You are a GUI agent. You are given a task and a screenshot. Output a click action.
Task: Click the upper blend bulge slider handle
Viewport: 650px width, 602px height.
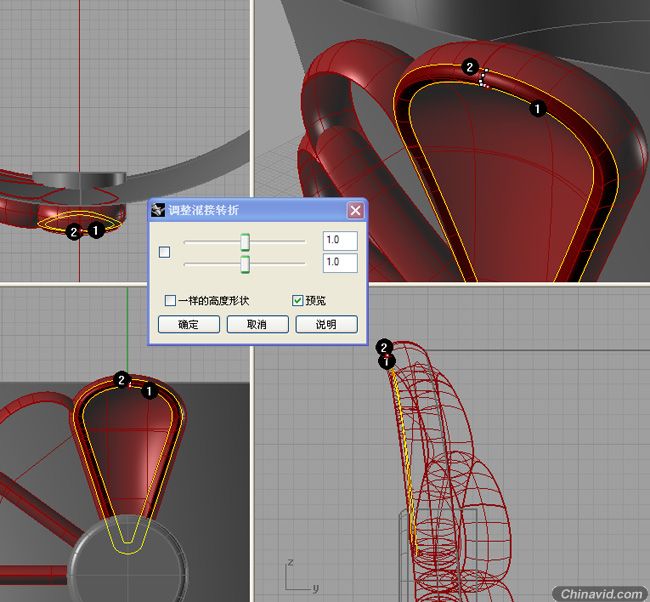(245, 242)
